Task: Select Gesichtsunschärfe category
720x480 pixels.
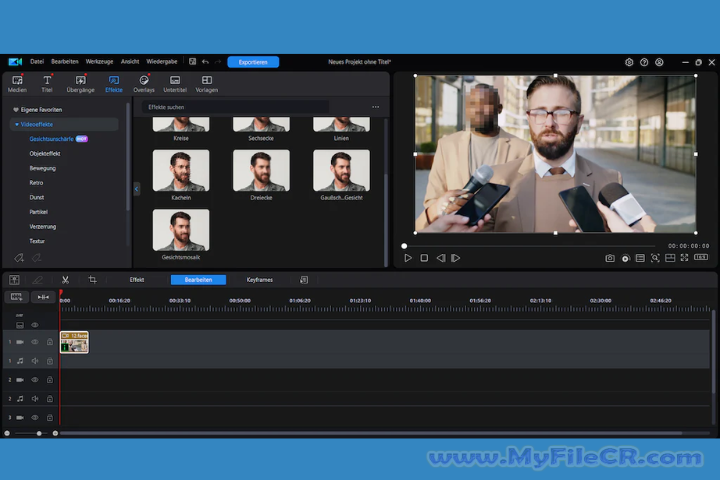Action: coord(51,139)
